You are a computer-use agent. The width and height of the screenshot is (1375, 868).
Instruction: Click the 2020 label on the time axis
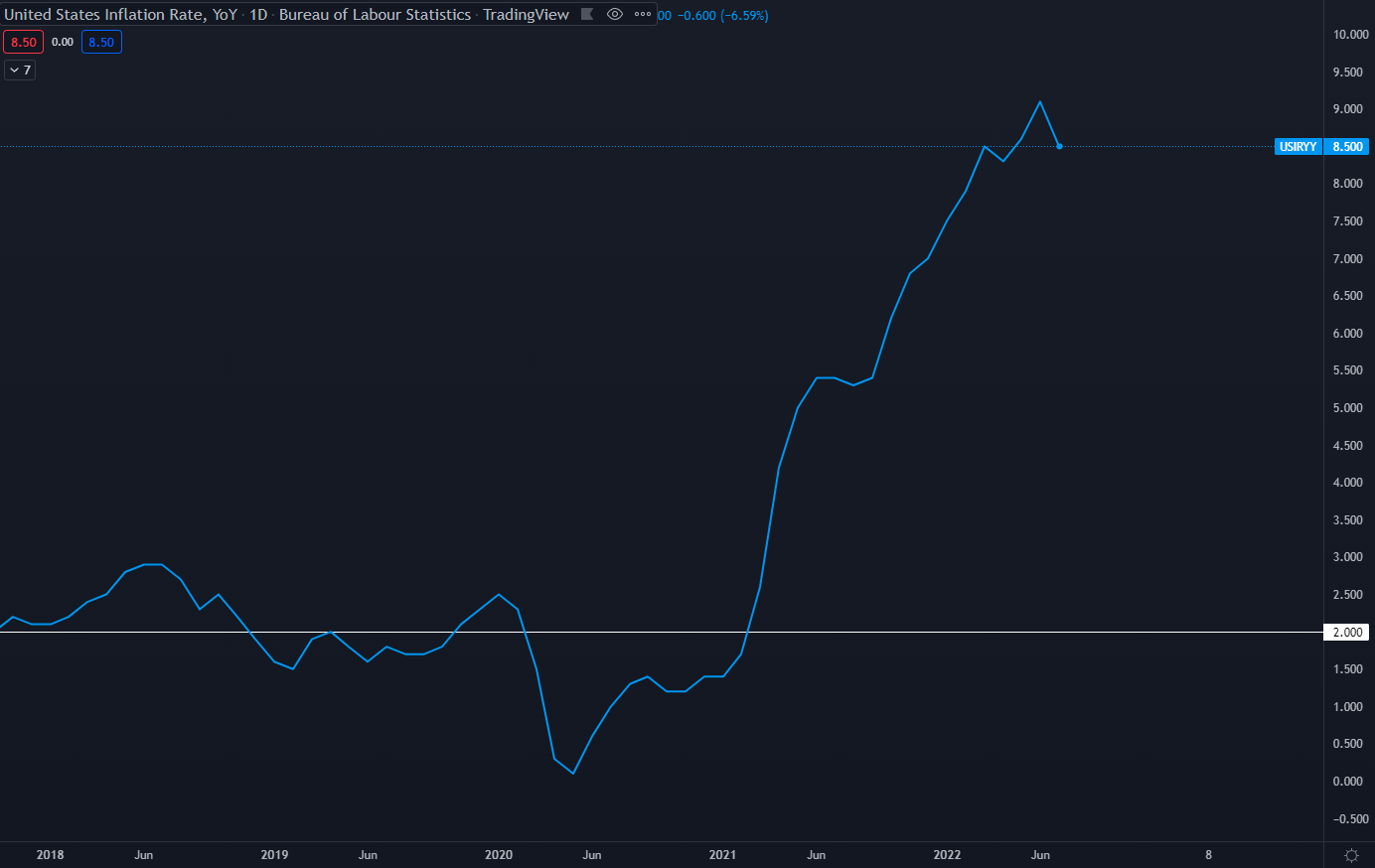click(499, 855)
